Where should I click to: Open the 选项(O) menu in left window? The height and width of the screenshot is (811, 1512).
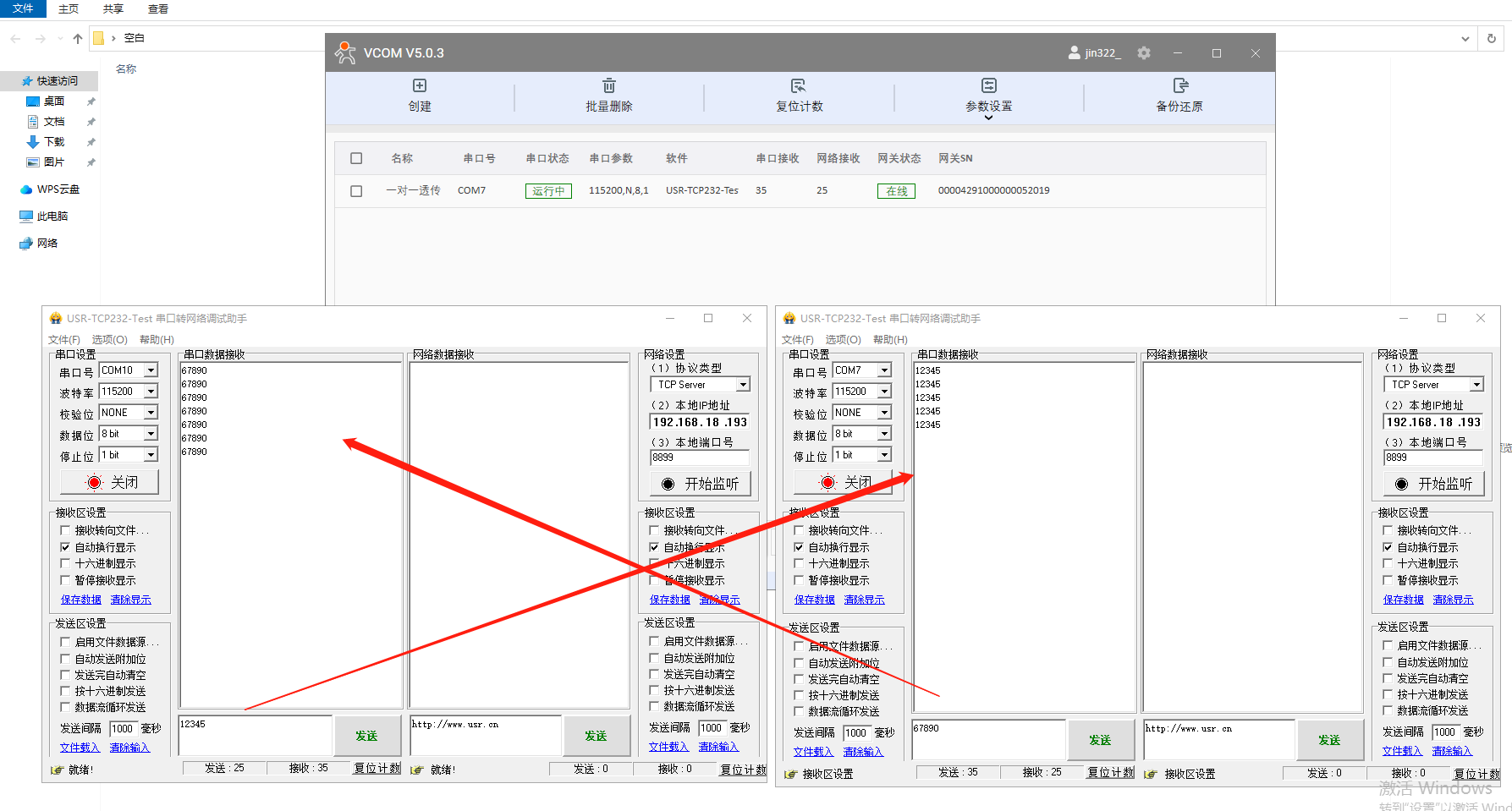109,340
